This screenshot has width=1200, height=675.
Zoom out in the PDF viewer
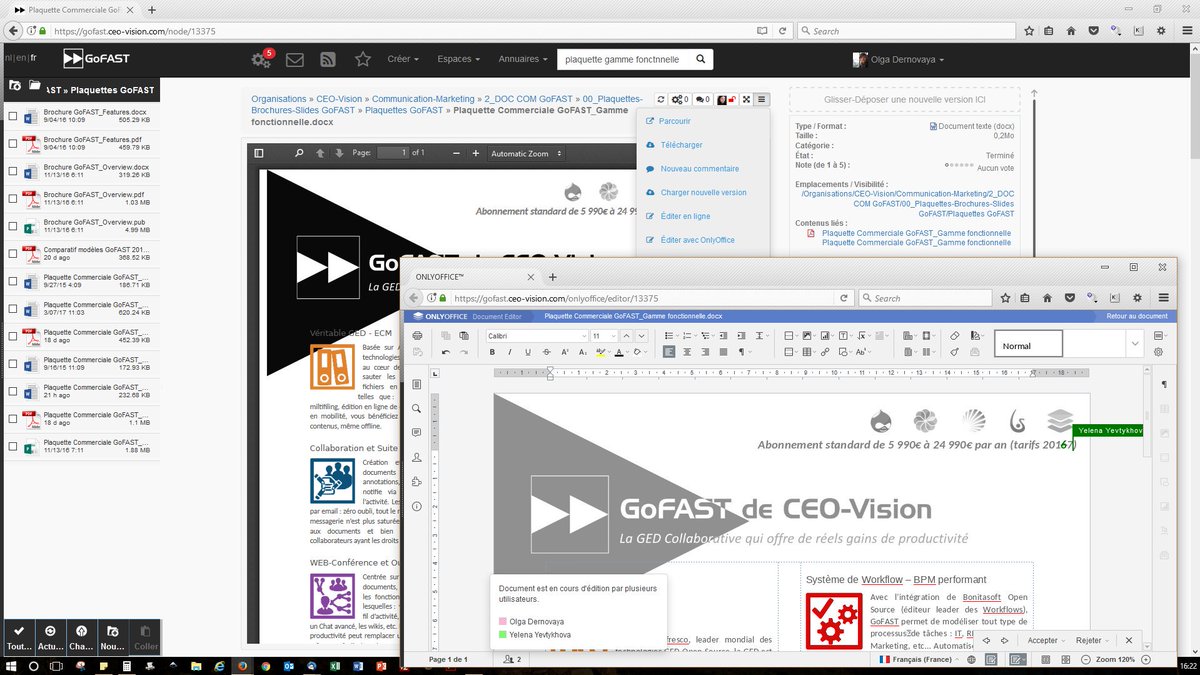458,153
